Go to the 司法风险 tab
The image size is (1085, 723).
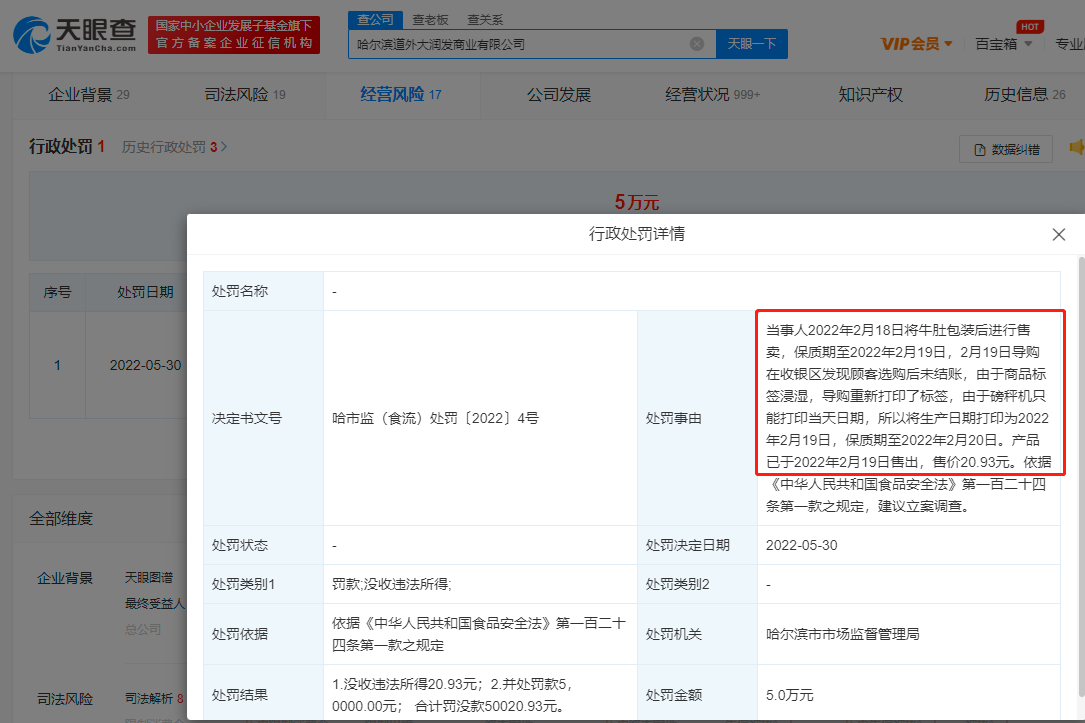[244, 95]
